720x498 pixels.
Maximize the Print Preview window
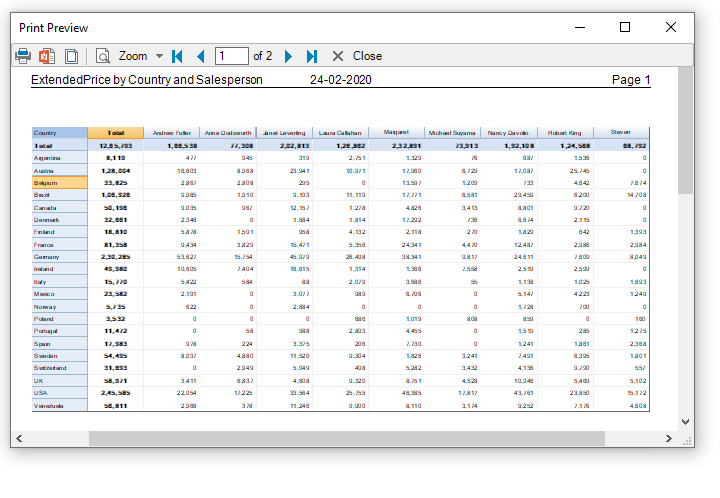(625, 27)
